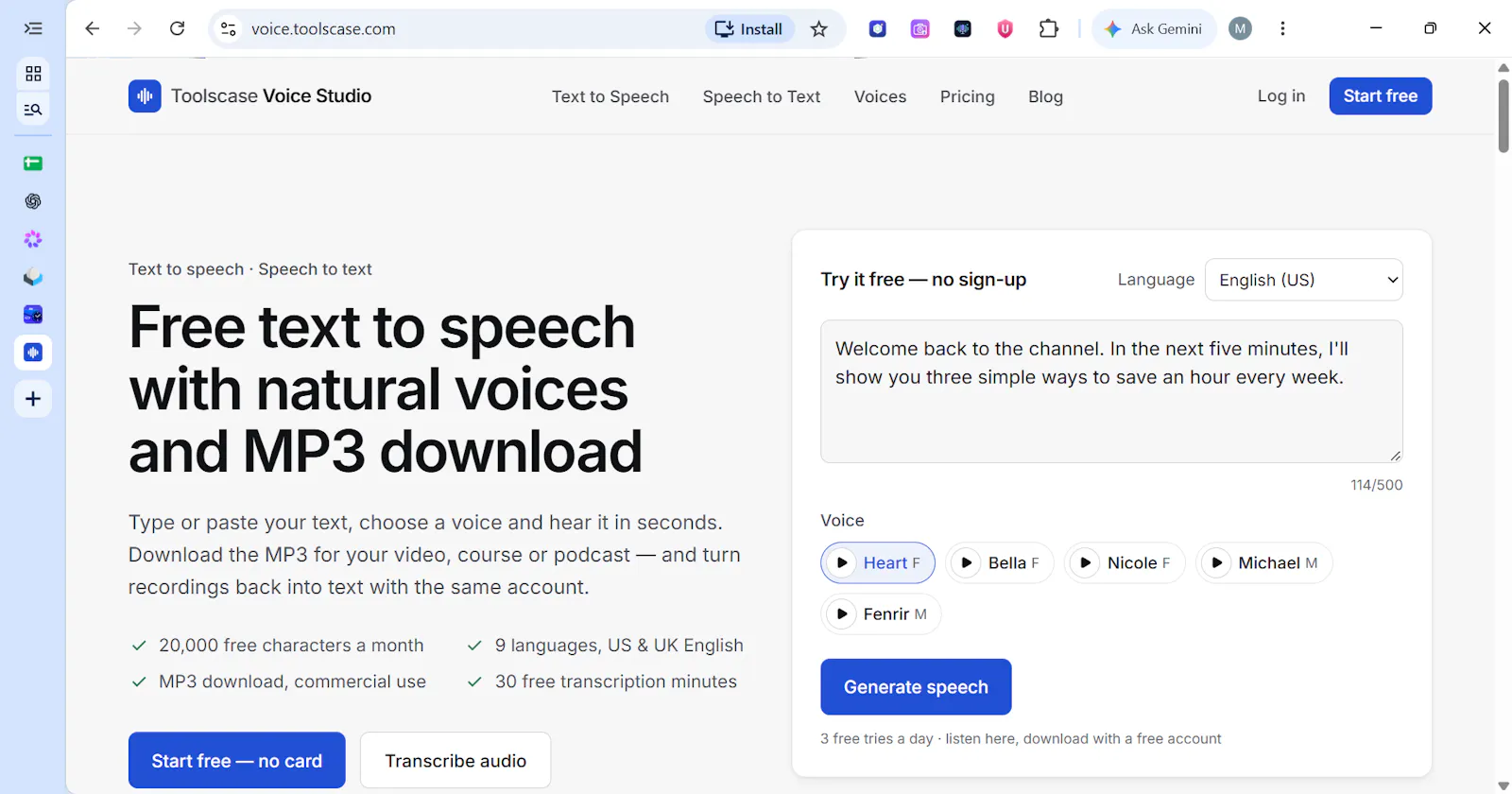This screenshot has height=794, width=1512.
Task: Open the Text to Speech nav item
Action: (x=610, y=96)
